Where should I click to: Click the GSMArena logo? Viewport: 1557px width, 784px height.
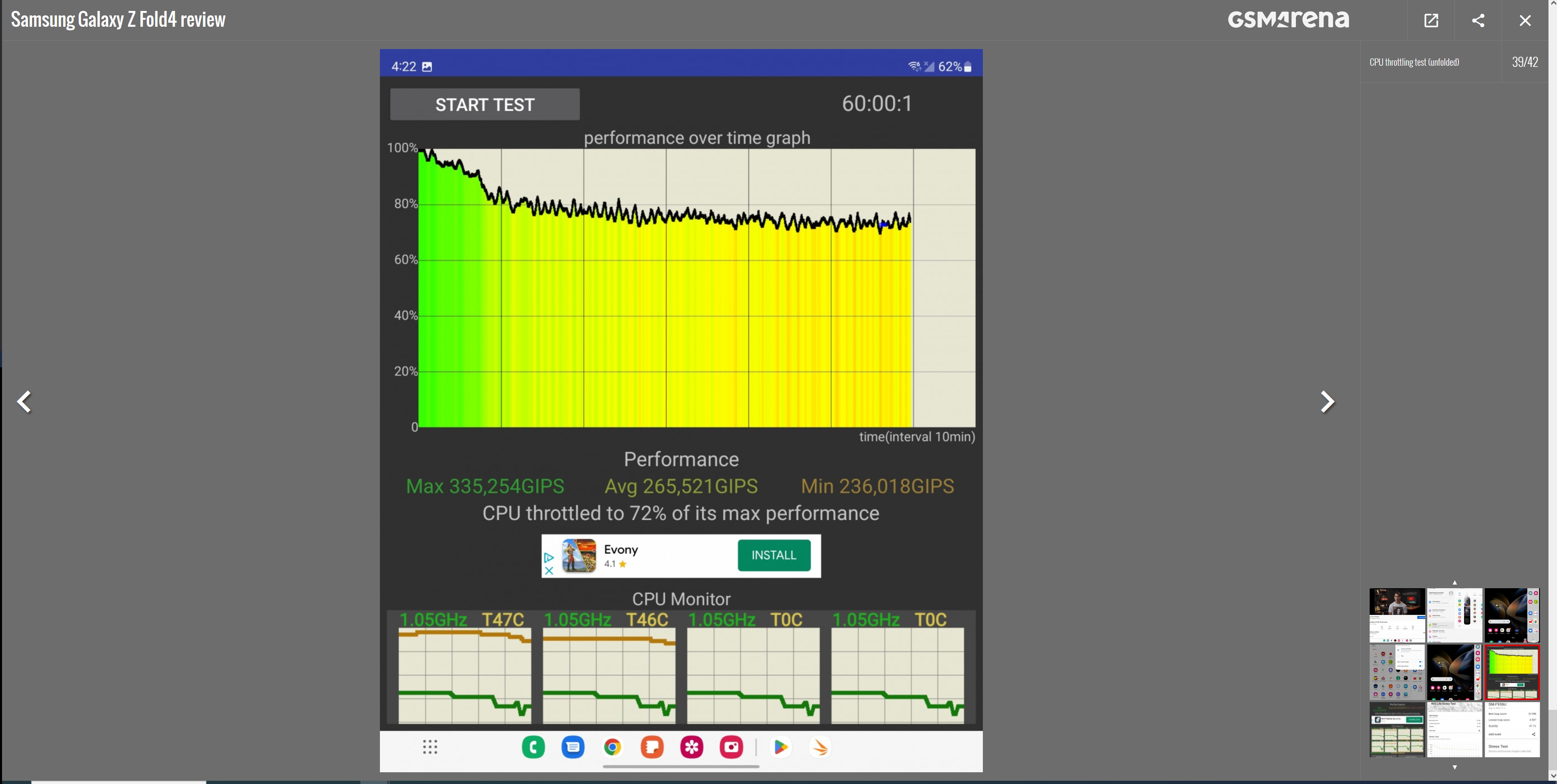1288,19
